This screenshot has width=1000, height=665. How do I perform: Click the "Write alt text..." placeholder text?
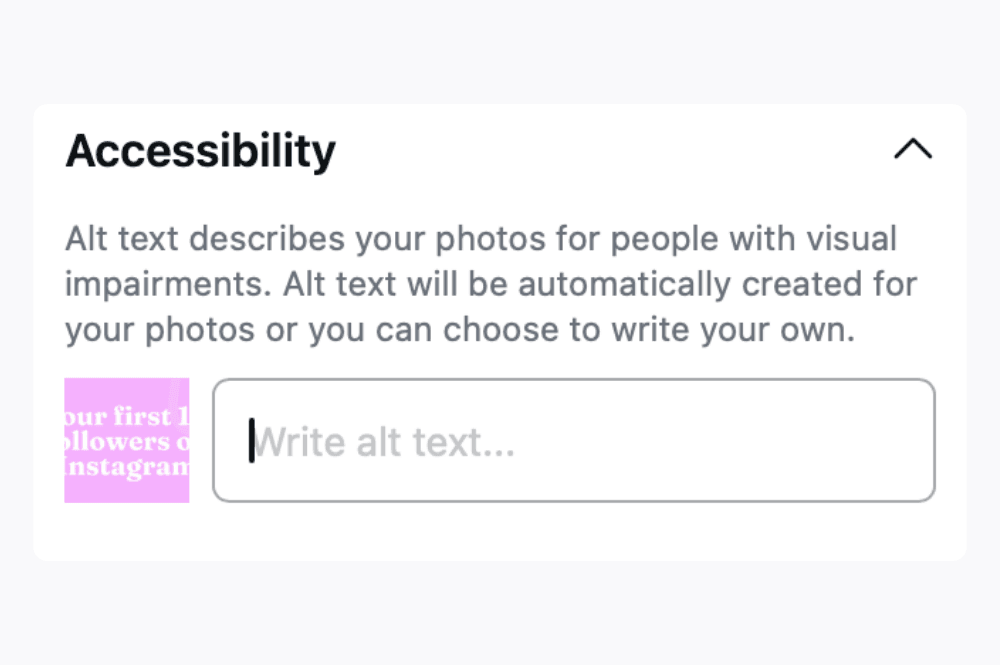[x=384, y=440]
